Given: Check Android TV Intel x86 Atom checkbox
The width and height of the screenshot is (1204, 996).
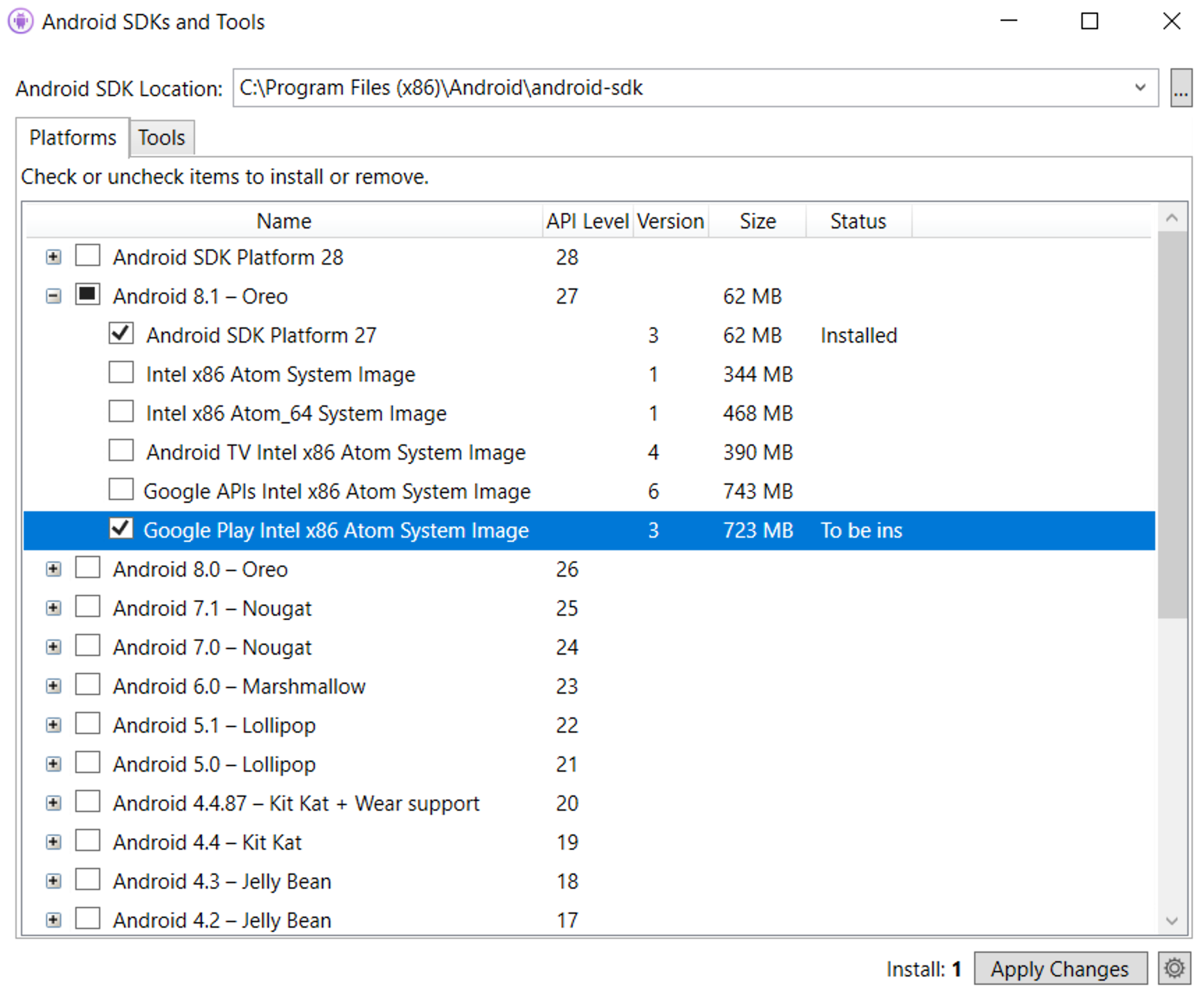Looking at the screenshot, I should point(121,450).
